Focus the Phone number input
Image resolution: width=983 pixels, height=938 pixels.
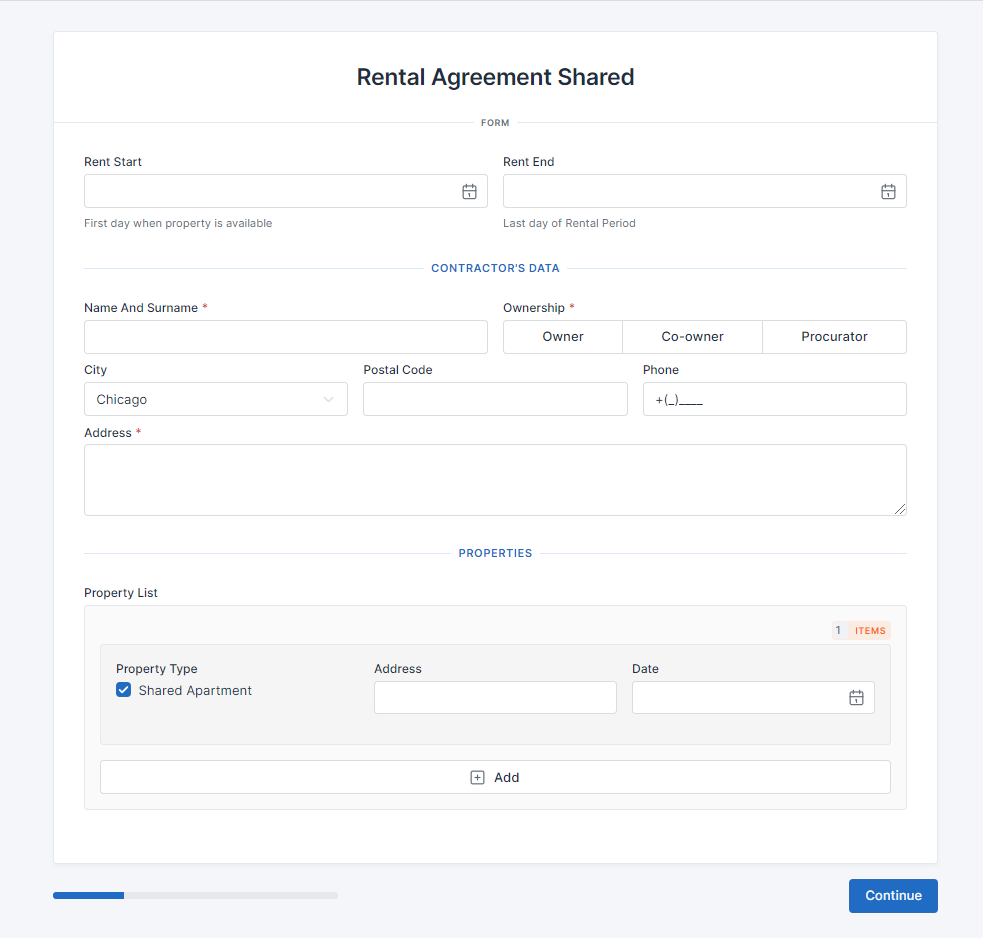point(774,399)
